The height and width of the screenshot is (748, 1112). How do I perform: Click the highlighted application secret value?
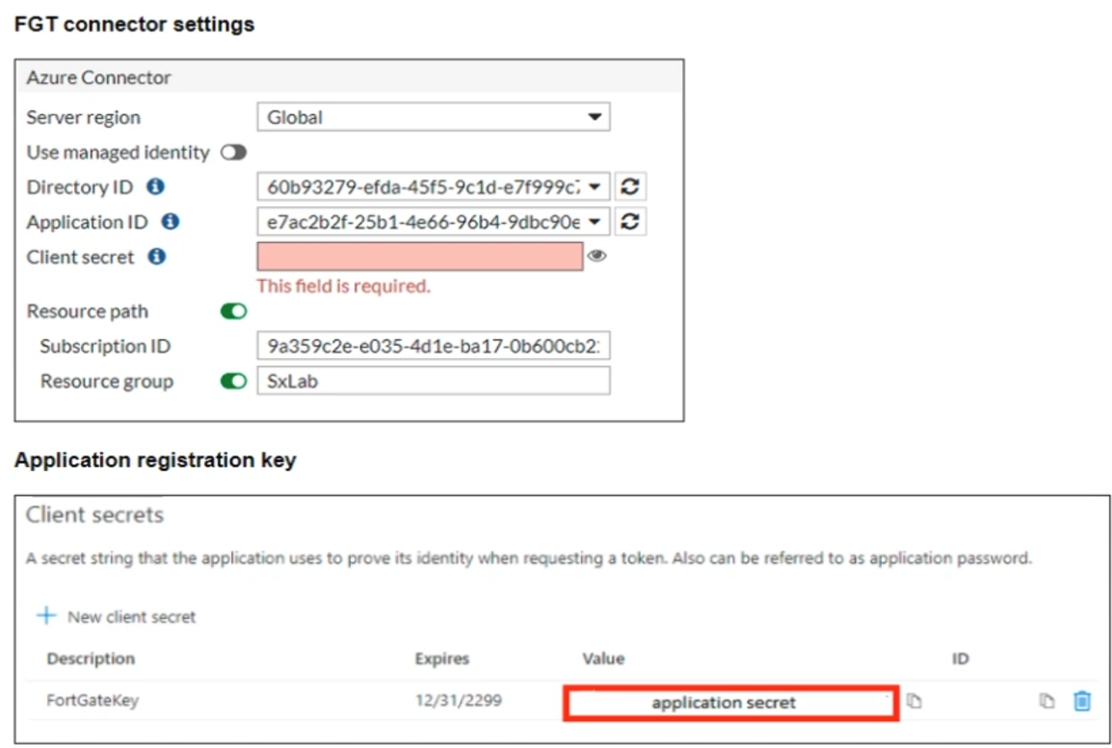pos(725,703)
